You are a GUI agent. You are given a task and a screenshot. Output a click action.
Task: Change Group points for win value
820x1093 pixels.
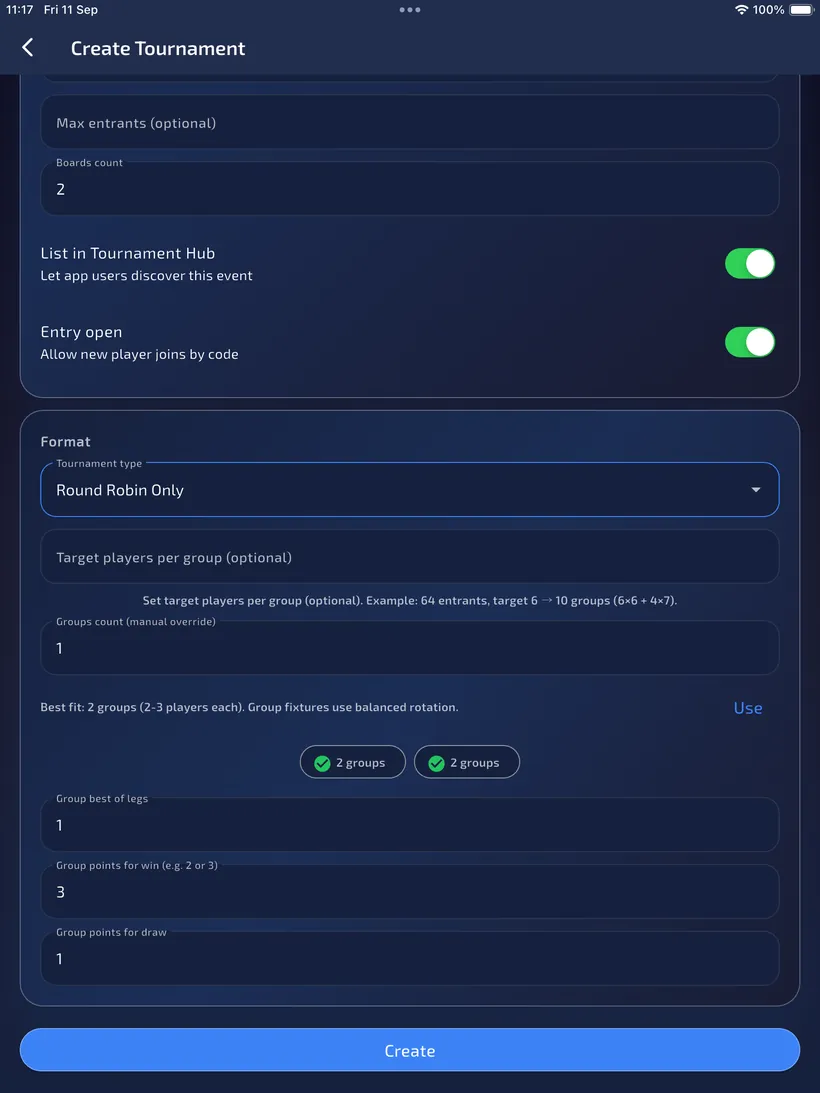tap(410, 892)
